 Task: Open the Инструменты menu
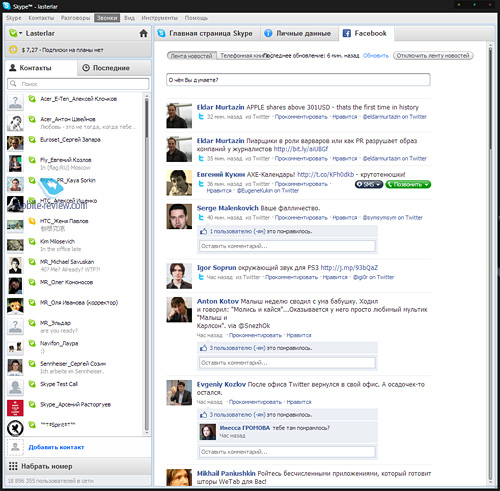tap(159, 18)
